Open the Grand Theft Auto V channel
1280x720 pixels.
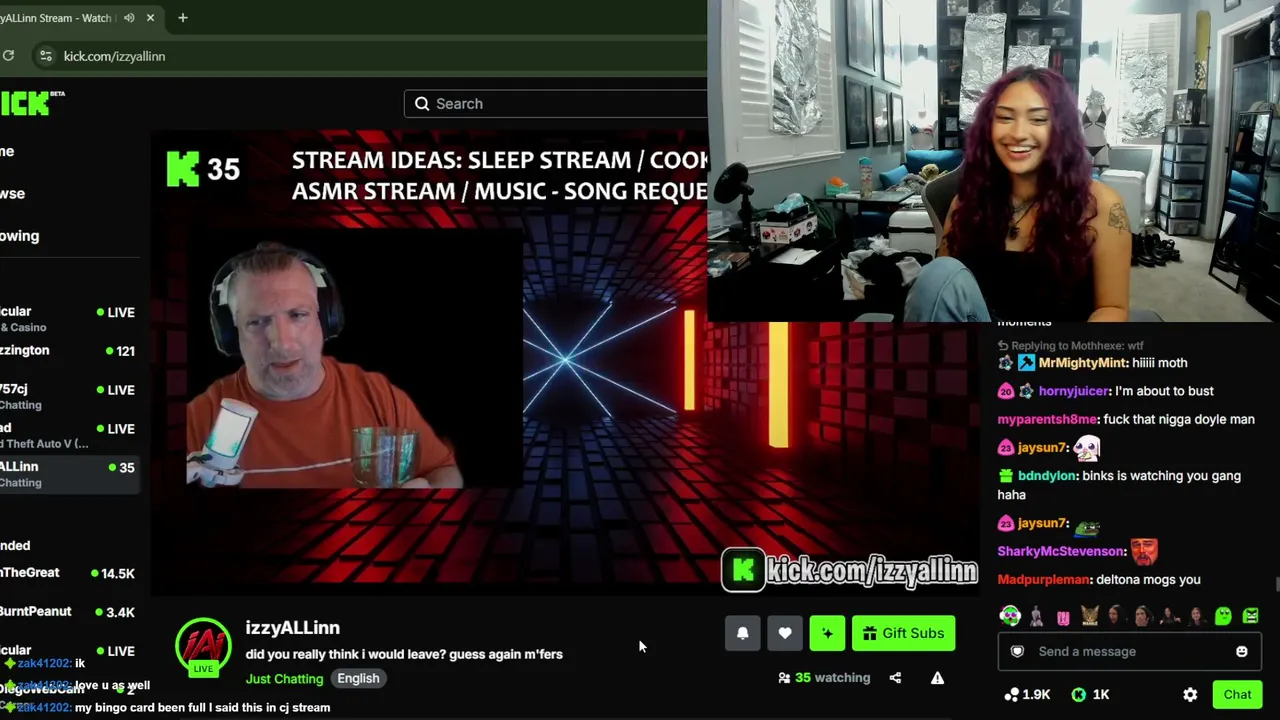(x=69, y=435)
